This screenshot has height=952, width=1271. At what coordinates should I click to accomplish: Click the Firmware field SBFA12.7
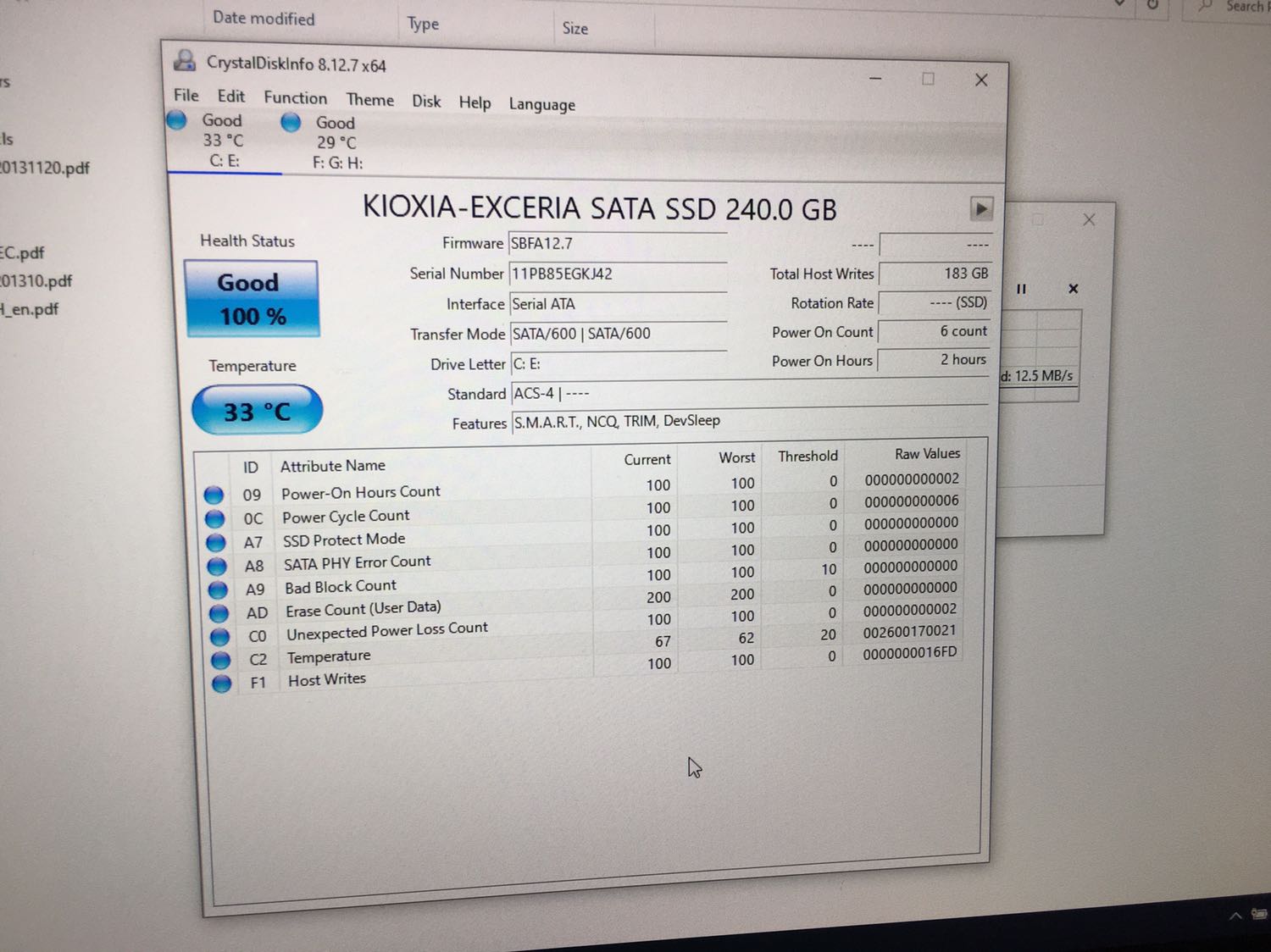point(617,244)
